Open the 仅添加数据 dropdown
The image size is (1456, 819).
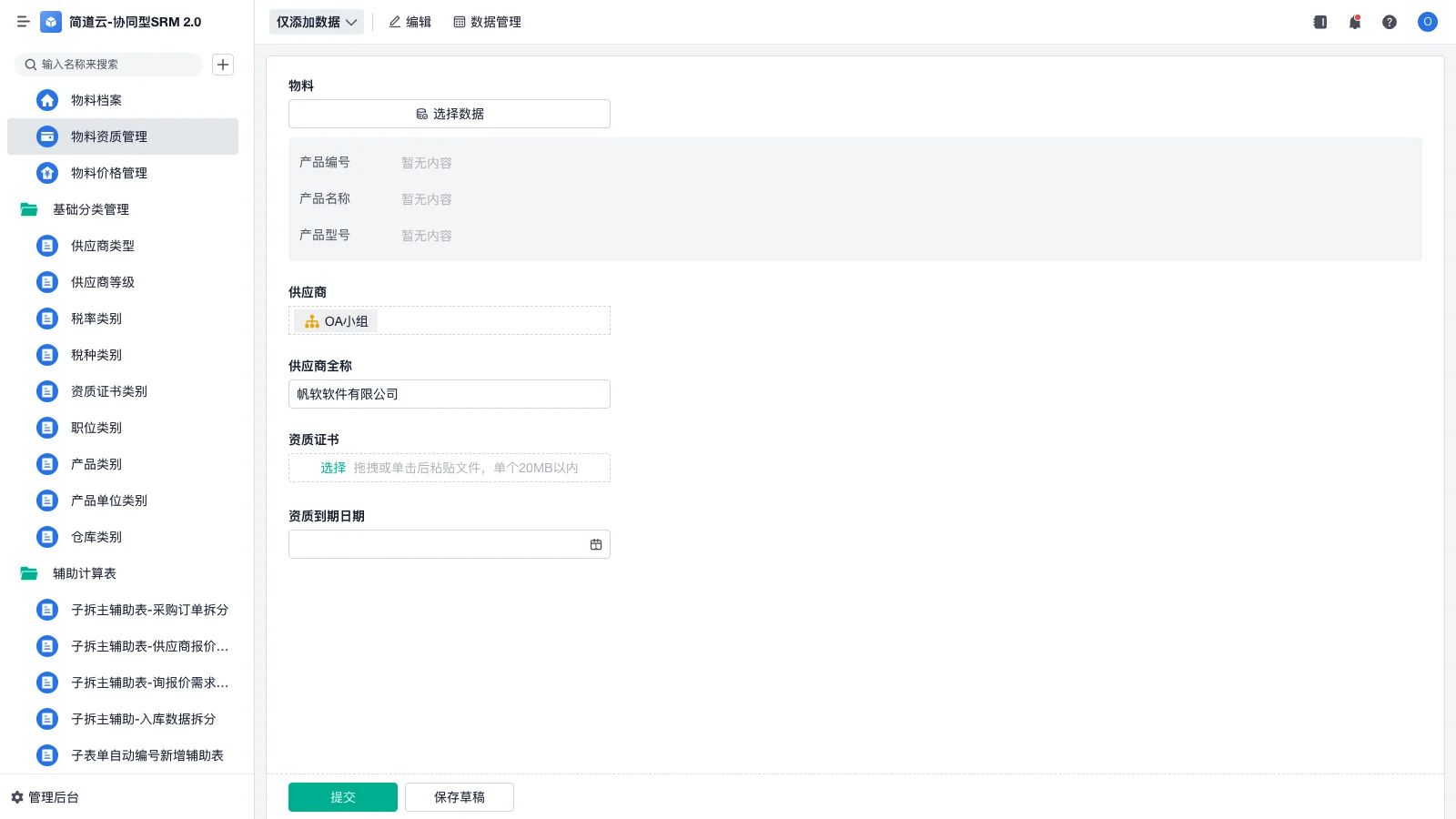(317, 22)
